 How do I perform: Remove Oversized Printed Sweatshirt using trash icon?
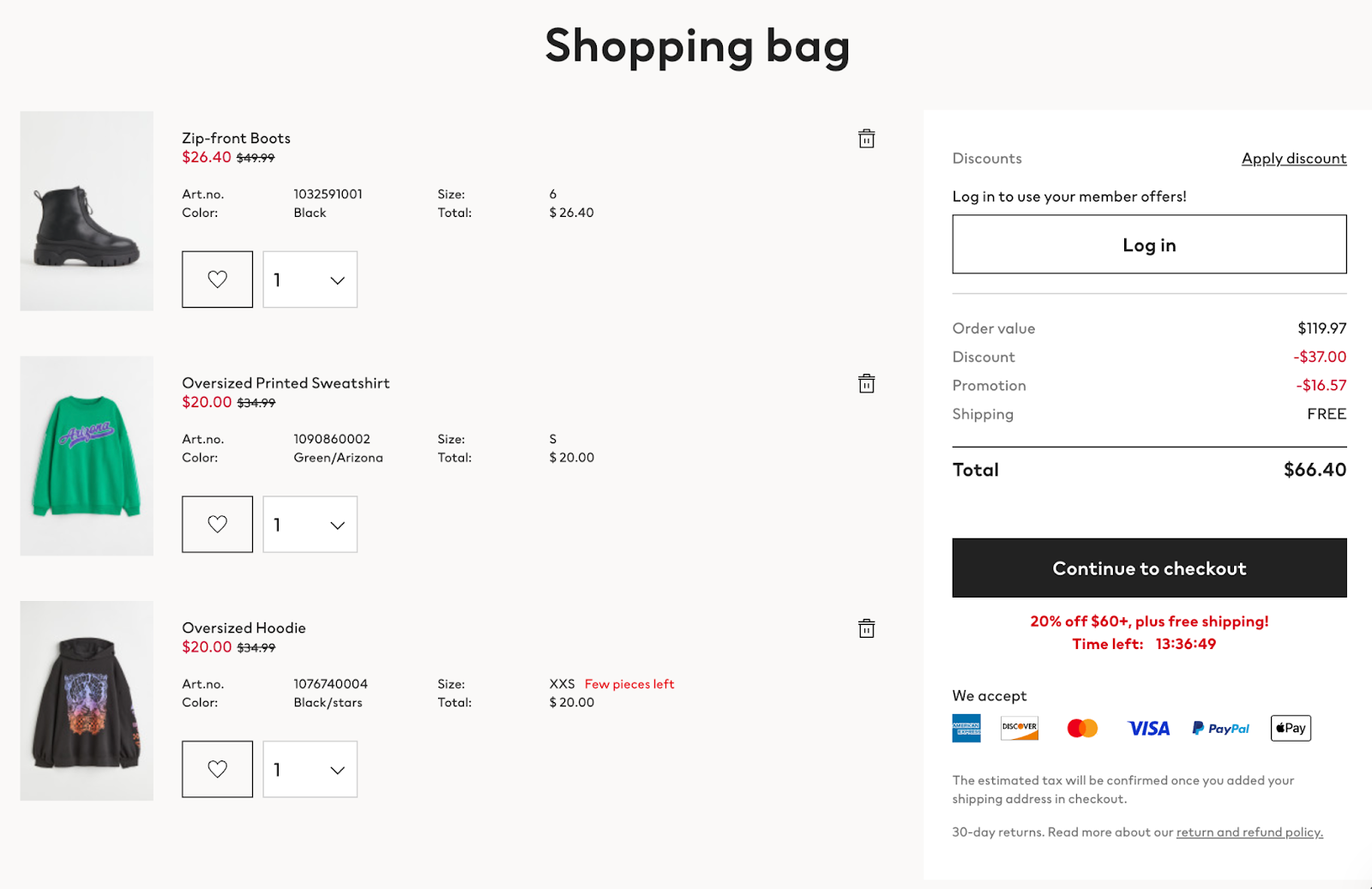click(866, 384)
